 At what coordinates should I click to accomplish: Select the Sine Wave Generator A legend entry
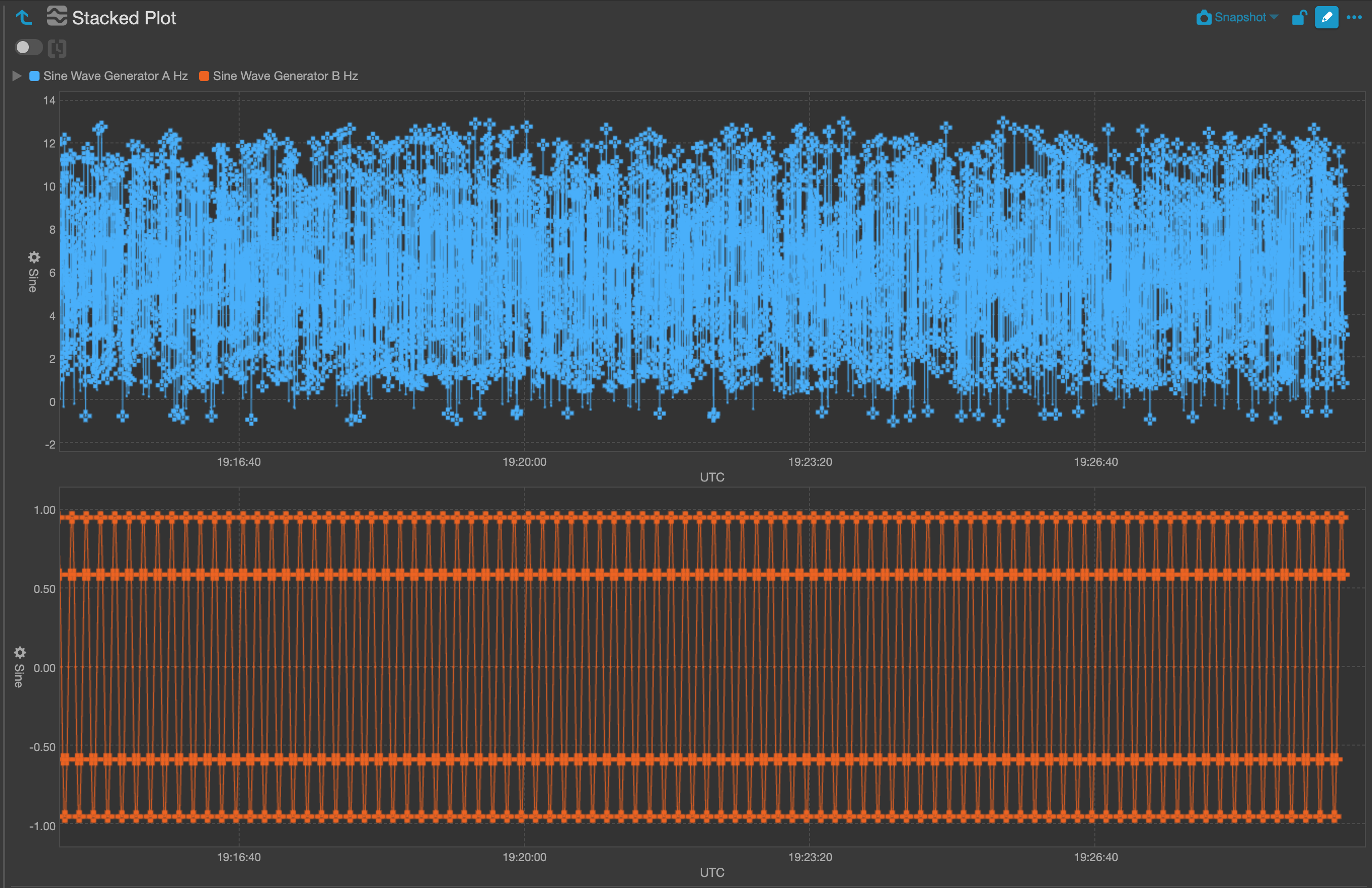click(115, 76)
